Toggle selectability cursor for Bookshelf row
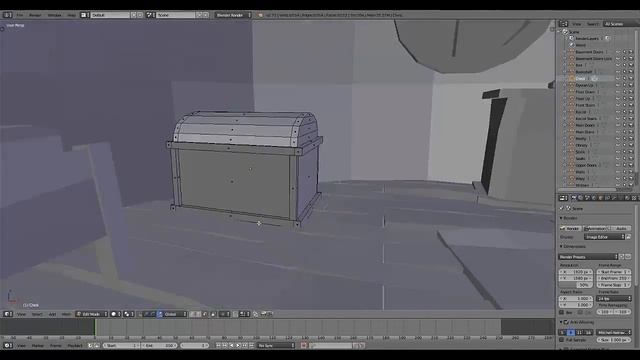 (x=624, y=72)
